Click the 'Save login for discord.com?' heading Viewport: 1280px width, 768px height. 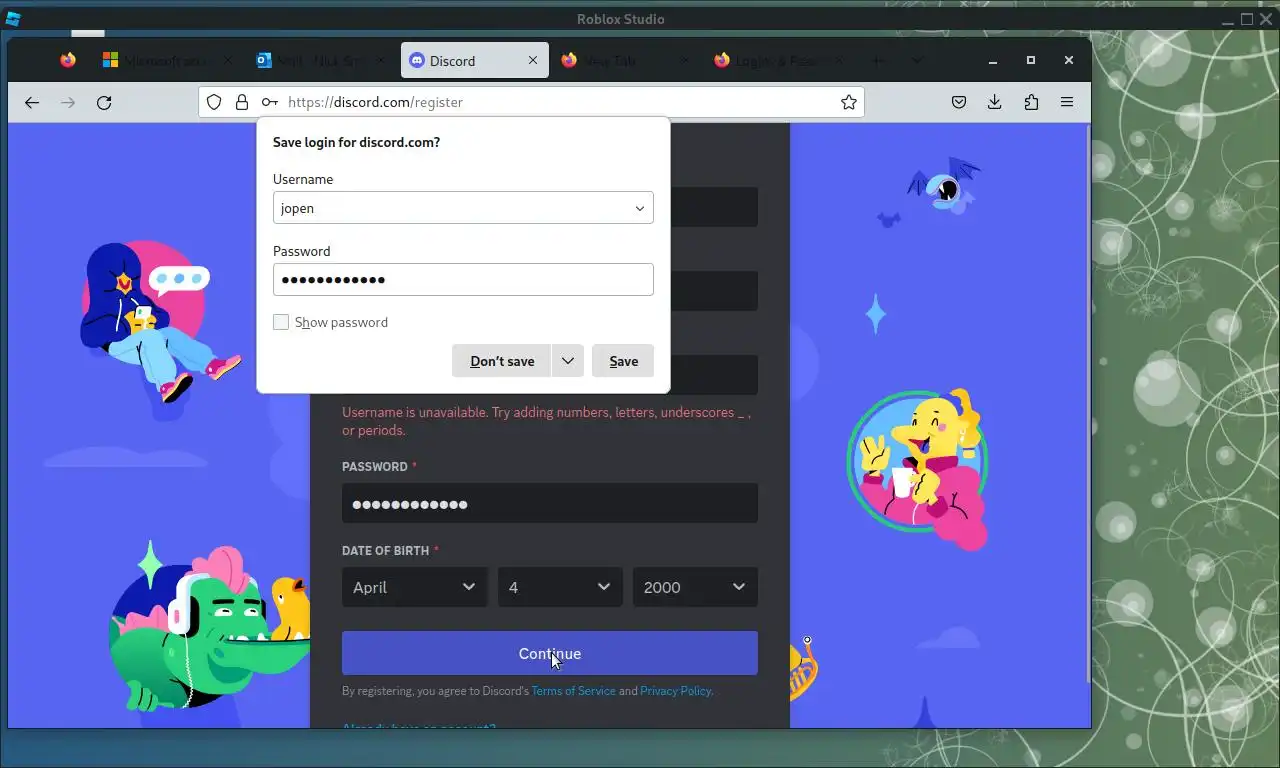[x=356, y=142]
